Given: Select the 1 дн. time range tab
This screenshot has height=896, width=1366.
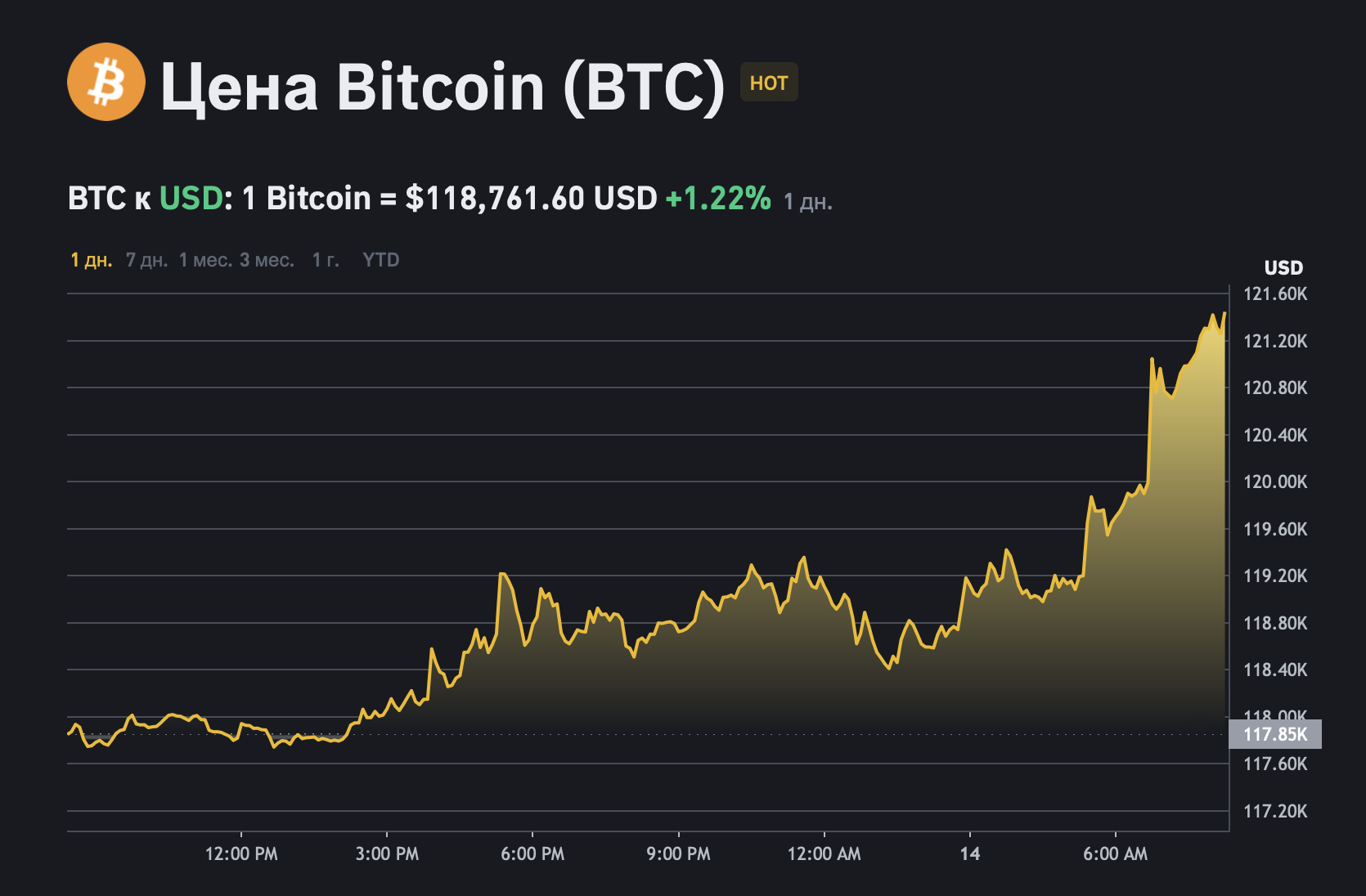Looking at the screenshot, I should click(x=91, y=260).
